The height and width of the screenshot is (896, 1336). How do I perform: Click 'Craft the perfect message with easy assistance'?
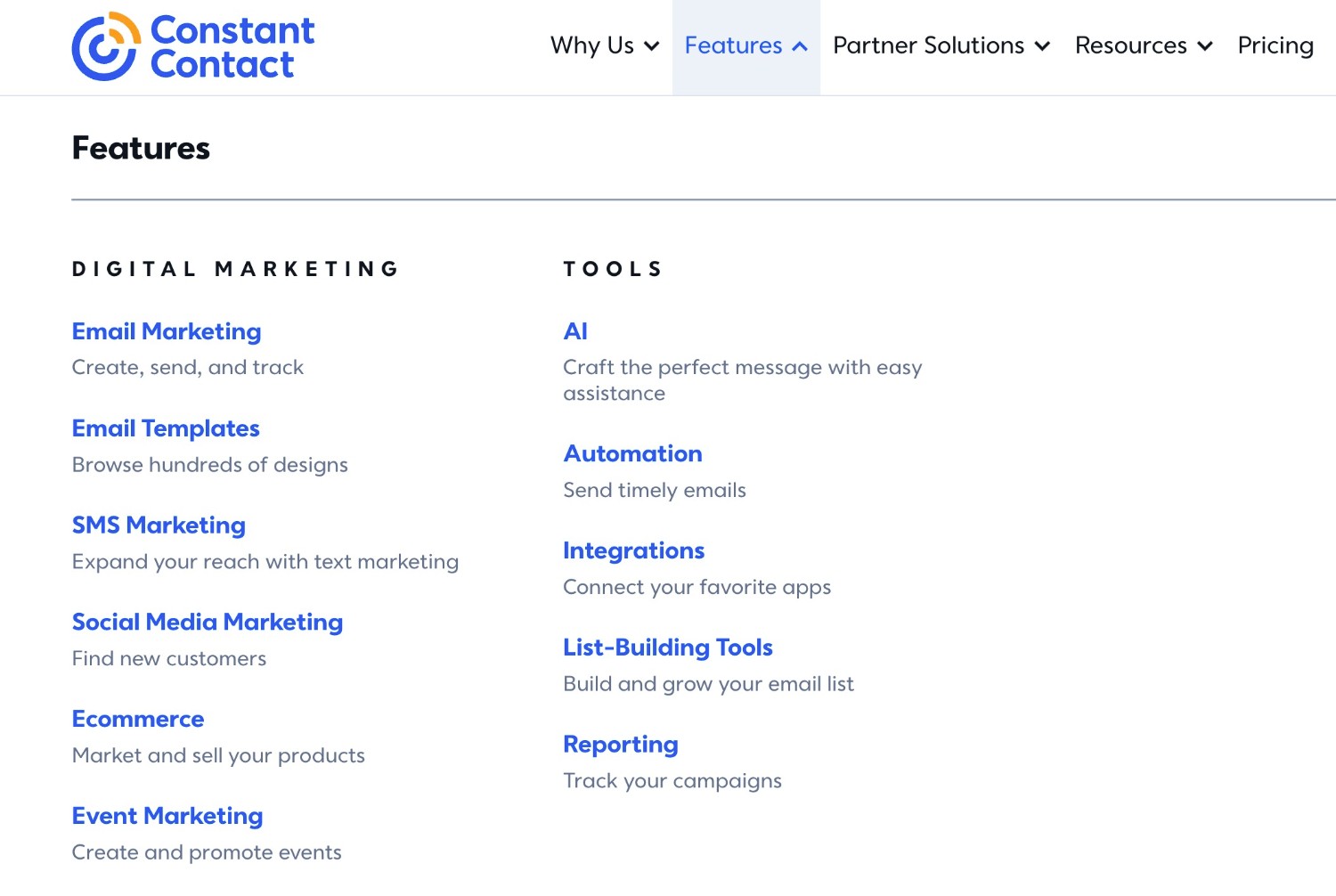tap(743, 380)
